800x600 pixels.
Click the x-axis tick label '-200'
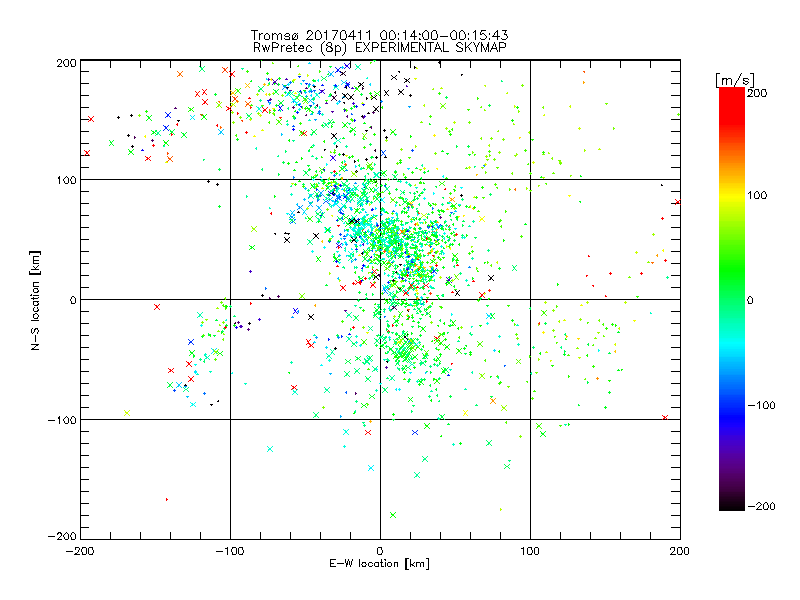[x=80, y=552]
